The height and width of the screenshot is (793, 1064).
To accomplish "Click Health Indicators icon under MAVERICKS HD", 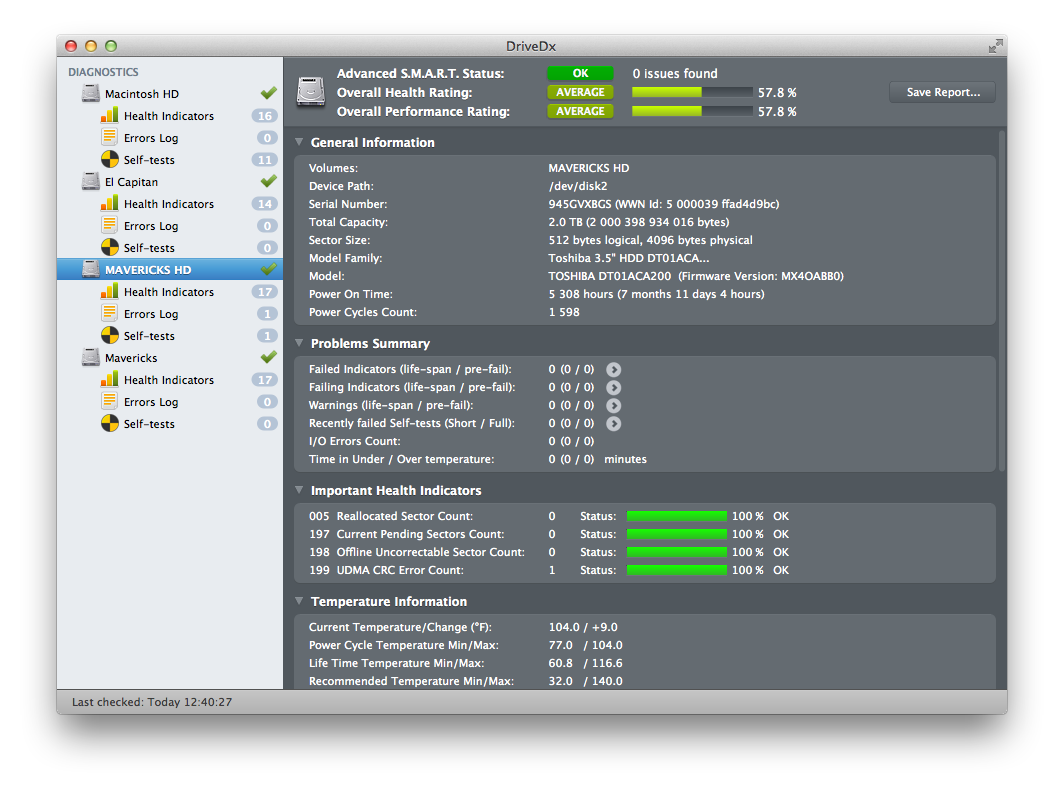I will pyautogui.click(x=109, y=292).
